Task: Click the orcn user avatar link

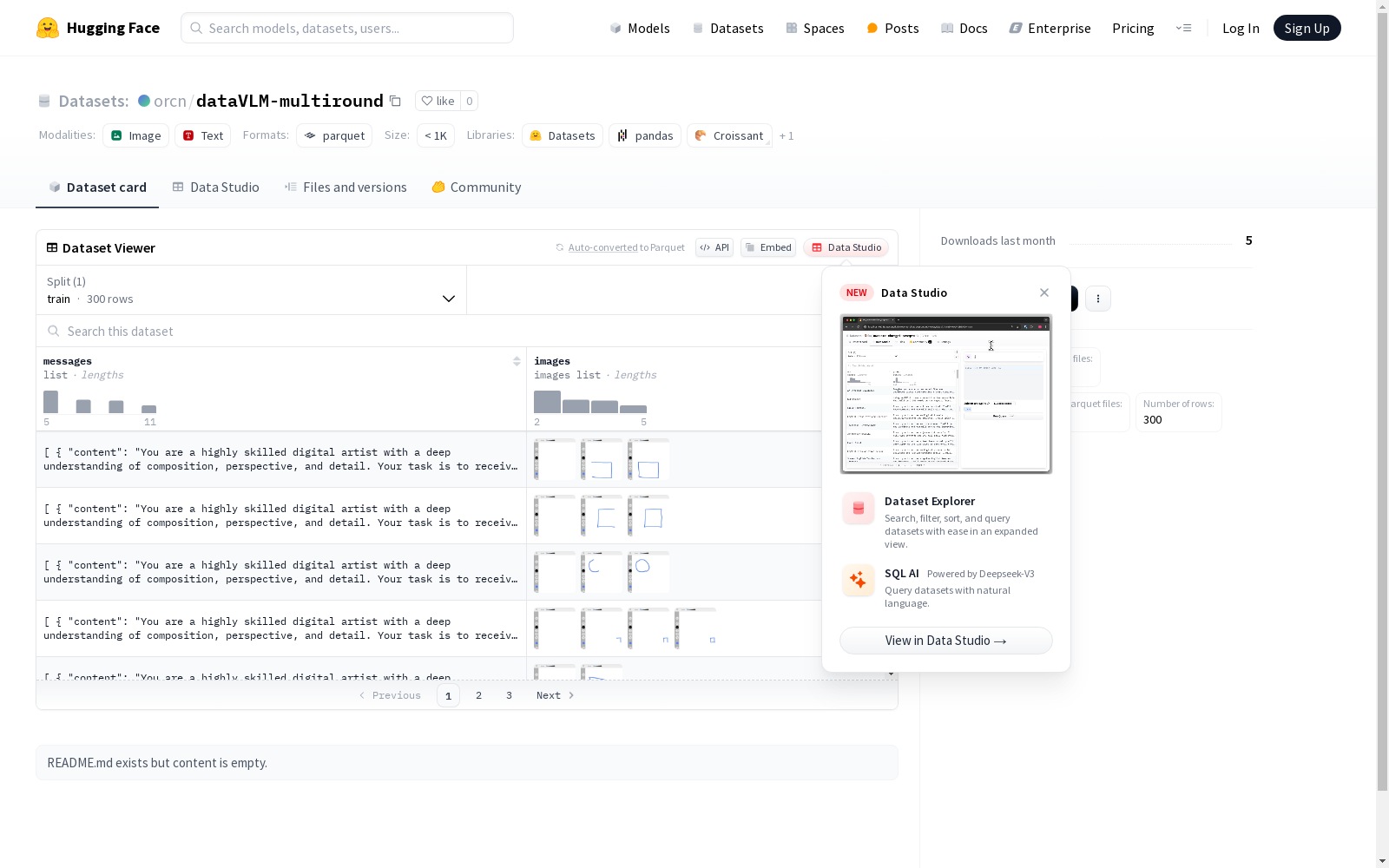Action: pyautogui.click(x=144, y=101)
